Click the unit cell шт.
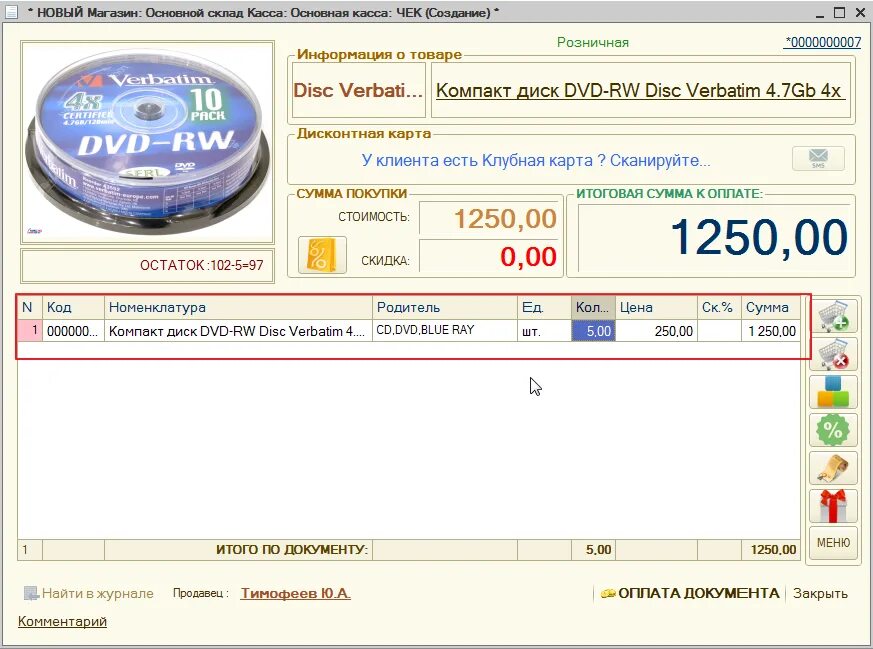The height and width of the screenshot is (649, 873). click(x=545, y=331)
